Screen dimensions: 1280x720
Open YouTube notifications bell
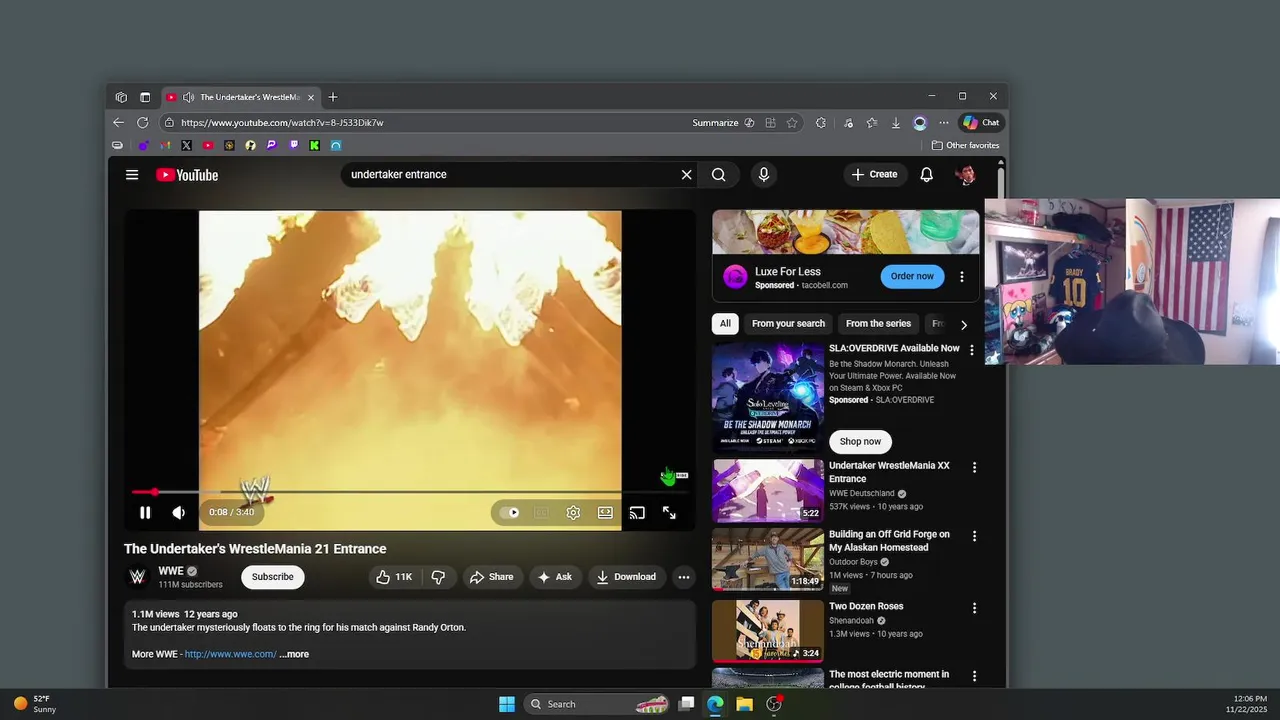pos(927,175)
